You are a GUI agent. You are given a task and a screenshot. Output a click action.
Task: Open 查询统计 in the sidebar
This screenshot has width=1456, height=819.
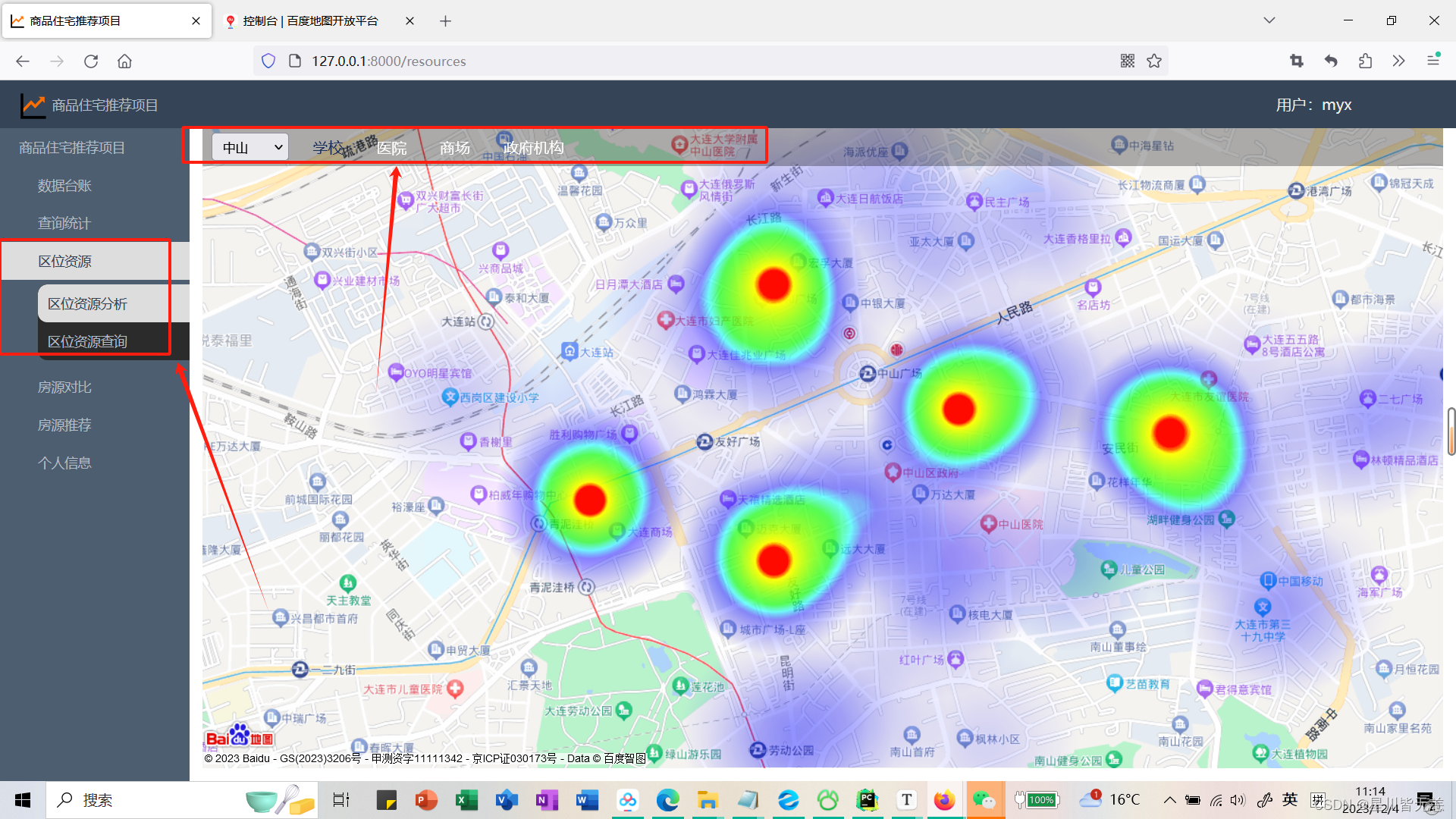coord(64,223)
